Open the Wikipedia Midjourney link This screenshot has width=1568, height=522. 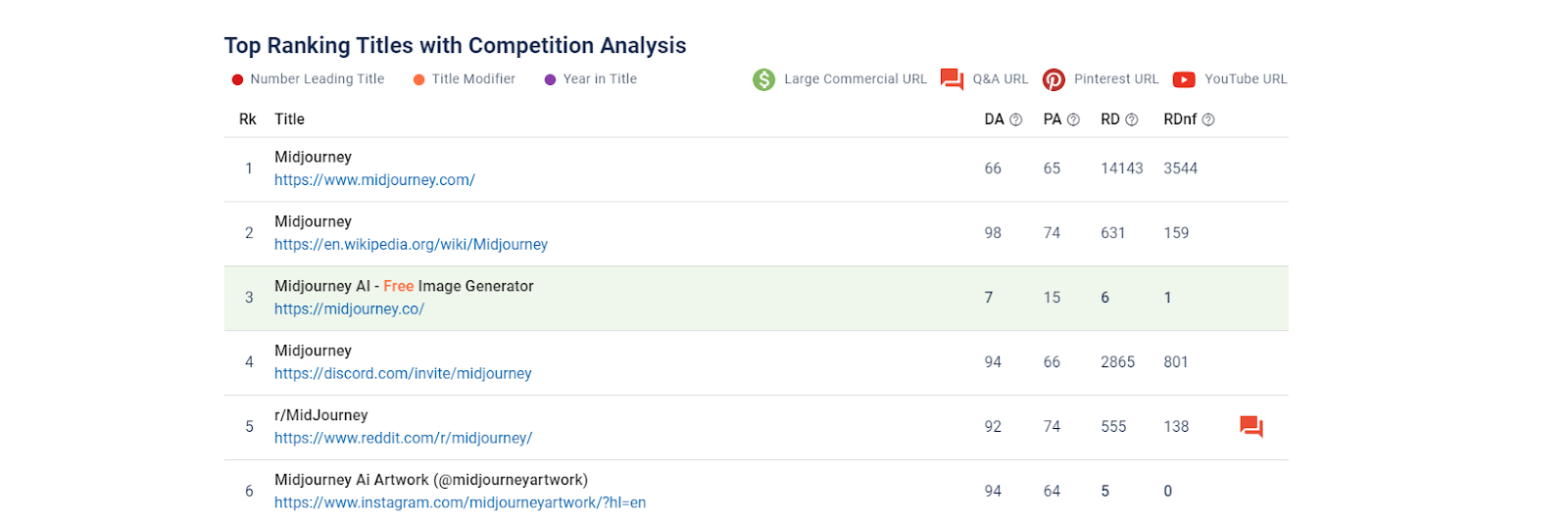pyautogui.click(x=411, y=245)
